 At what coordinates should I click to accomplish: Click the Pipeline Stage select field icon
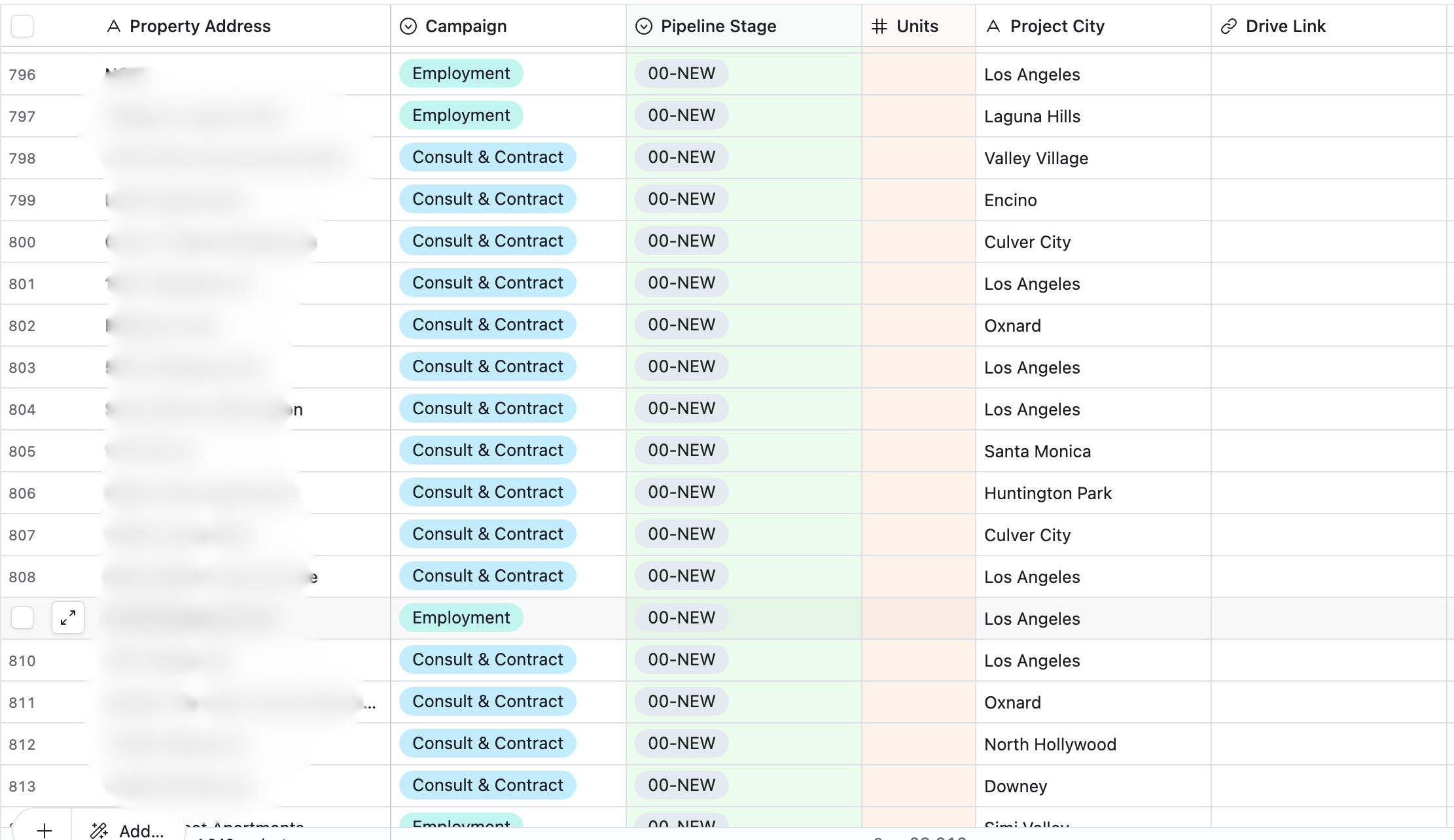644,26
